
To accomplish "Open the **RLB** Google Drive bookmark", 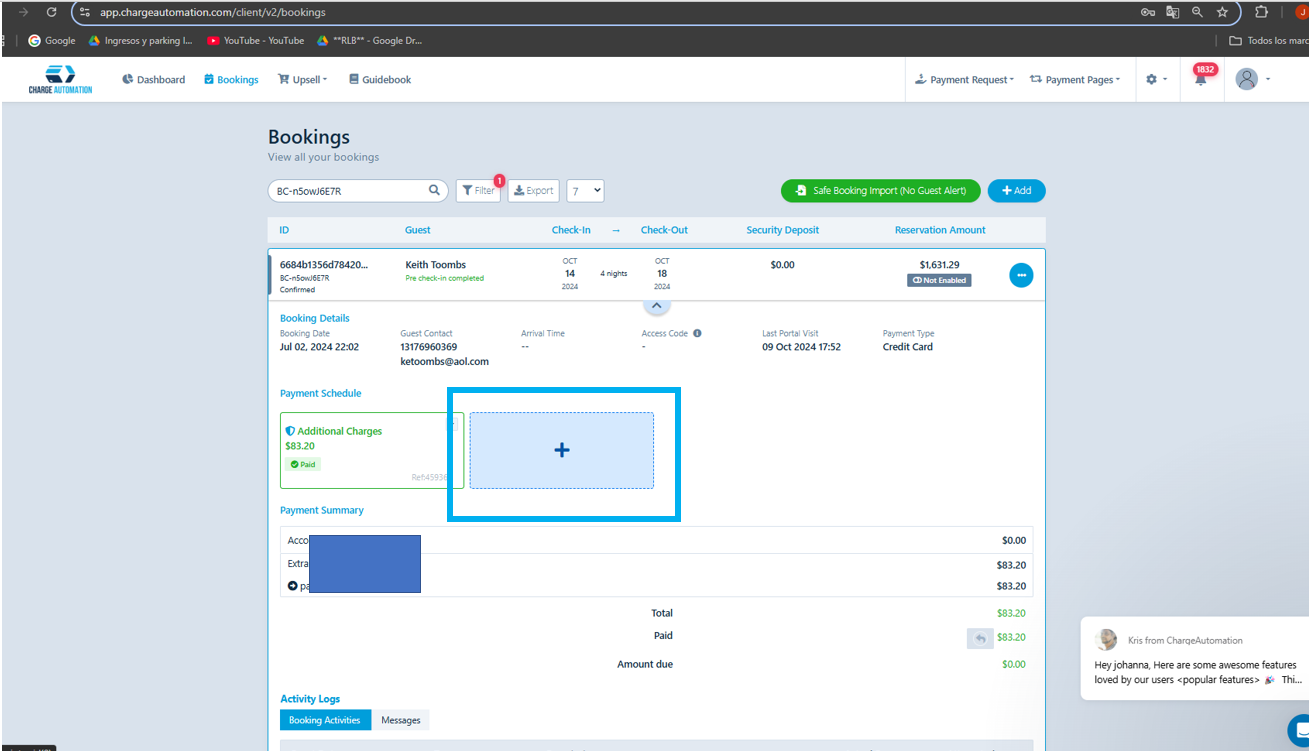I will [370, 41].
